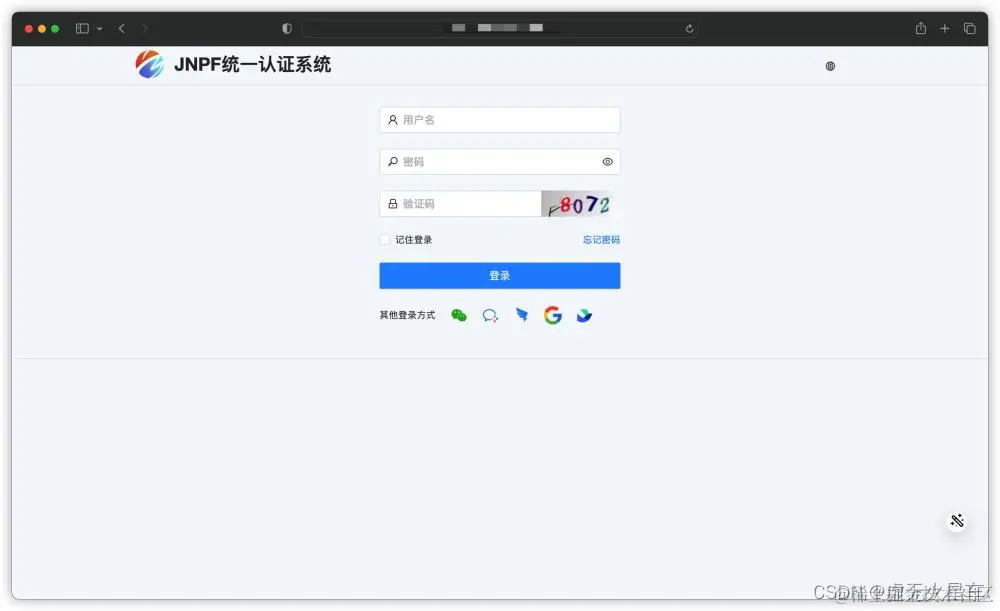Refresh the 8072 captcha image
1000x611 pixels.
coord(580,204)
